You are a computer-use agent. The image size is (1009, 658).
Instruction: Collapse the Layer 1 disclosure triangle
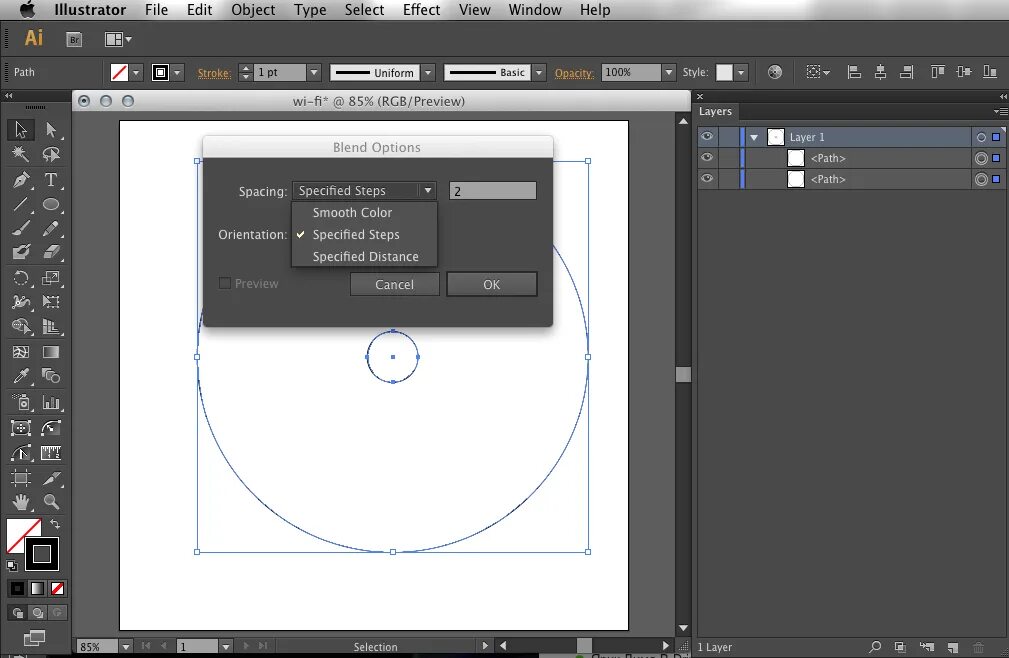pos(754,137)
